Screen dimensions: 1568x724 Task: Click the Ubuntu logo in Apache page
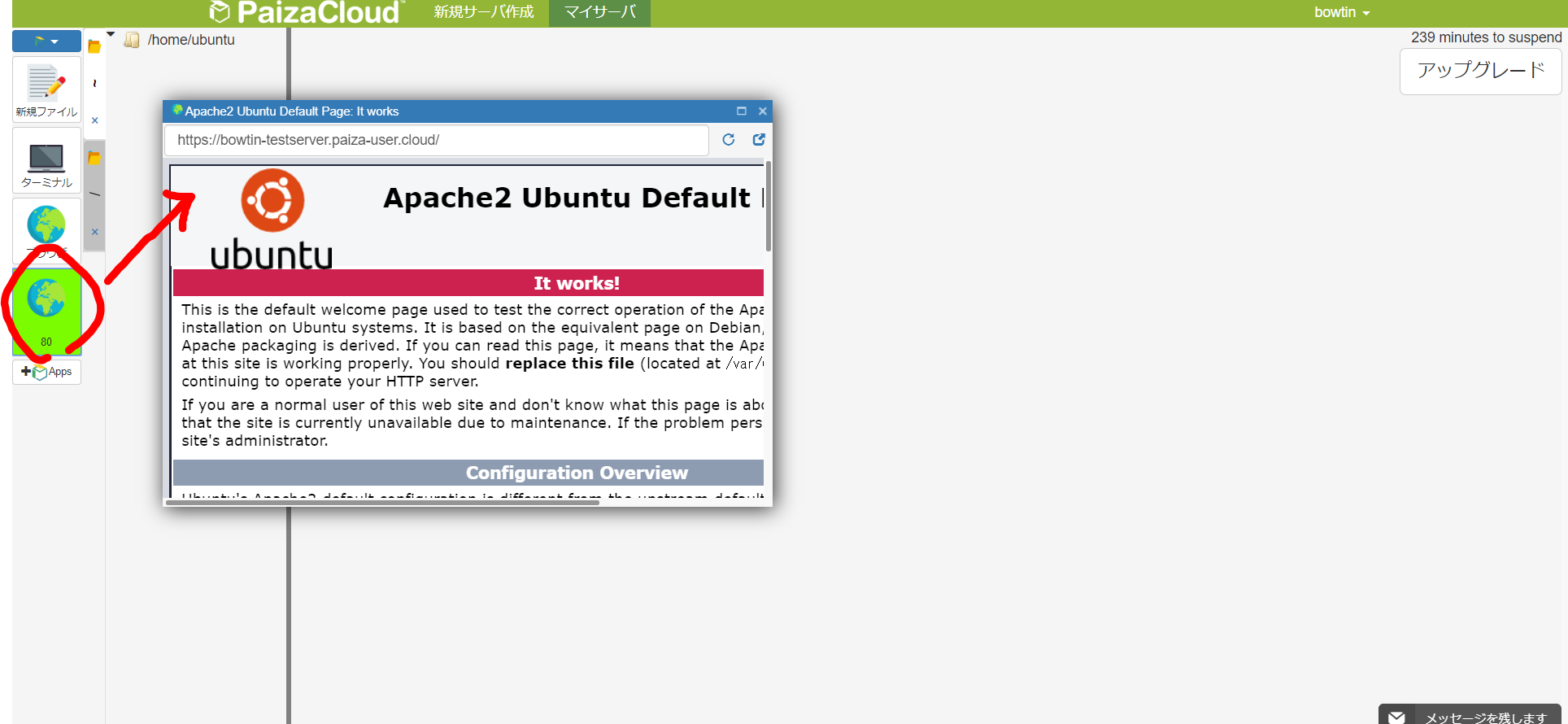pyautogui.click(x=272, y=218)
